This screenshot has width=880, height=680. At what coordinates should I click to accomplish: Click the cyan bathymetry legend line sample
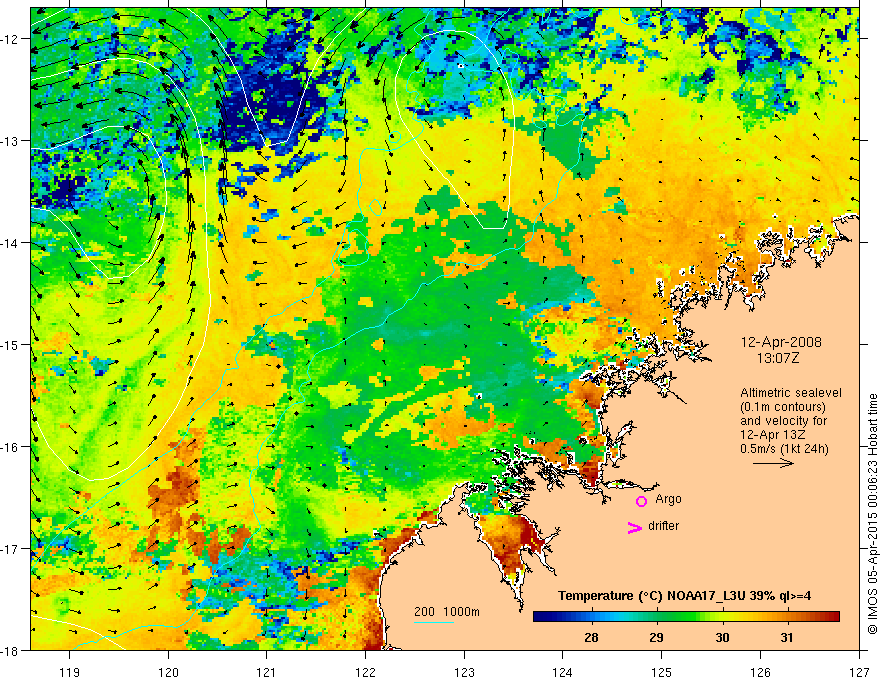click(434, 622)
